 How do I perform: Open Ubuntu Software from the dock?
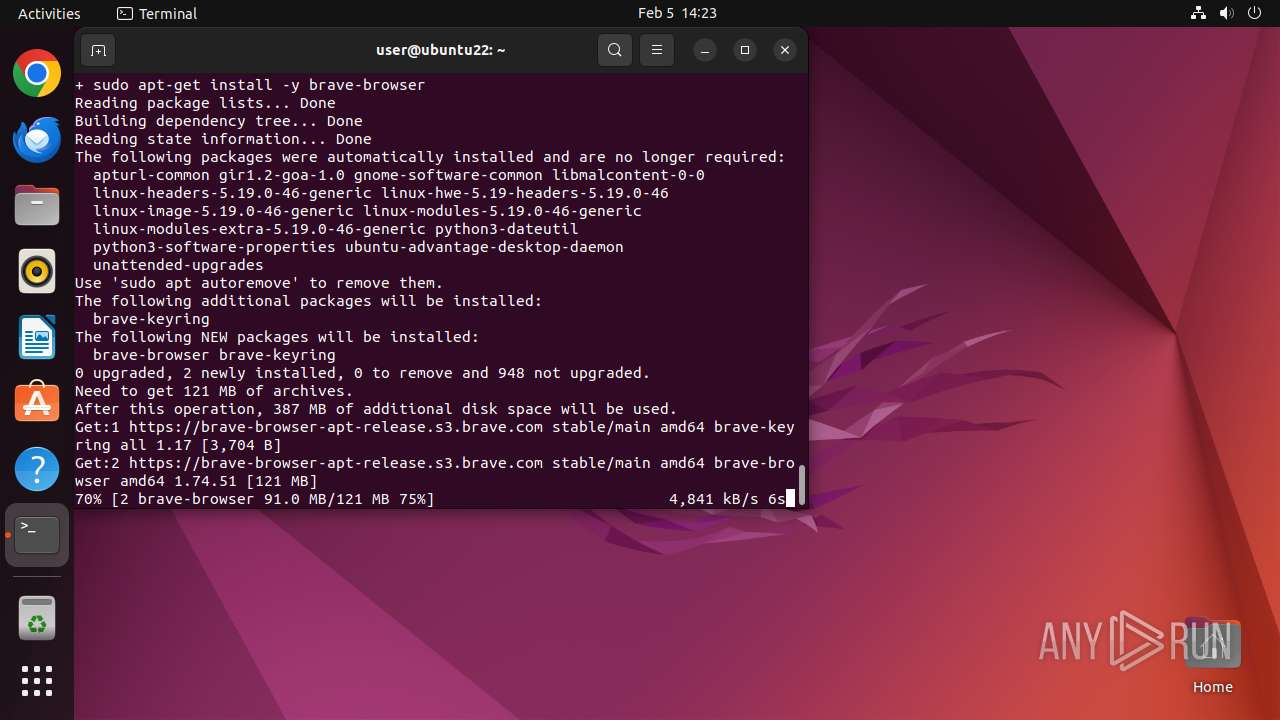point(37,402)
